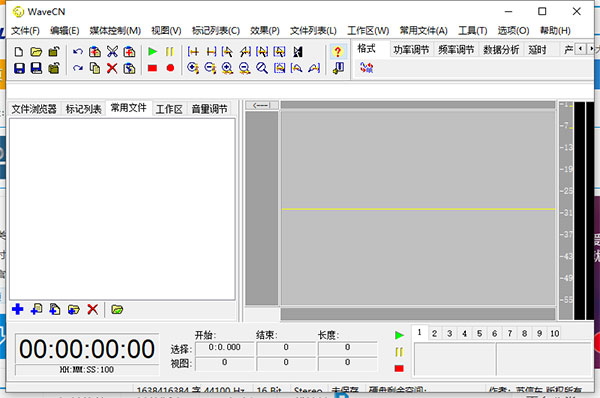Click the small green play button near tab 1
Viewport: 600px width, 398px height.
coord(399,335)
